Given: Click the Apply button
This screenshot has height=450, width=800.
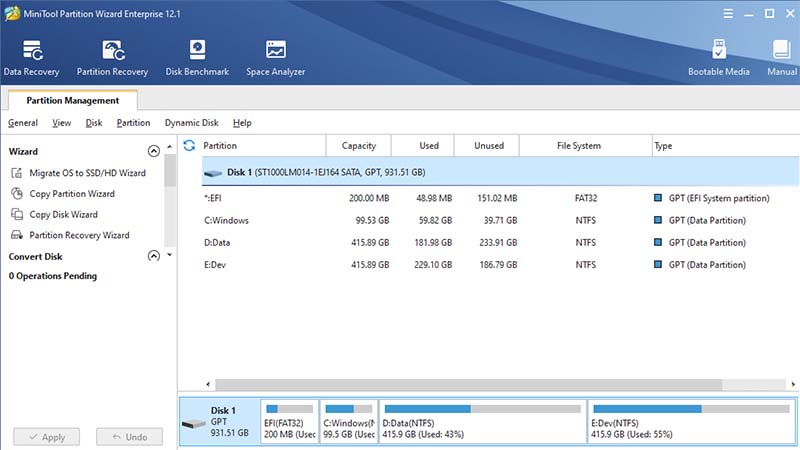Looking at the screenshot, I should tap(46, 437).
